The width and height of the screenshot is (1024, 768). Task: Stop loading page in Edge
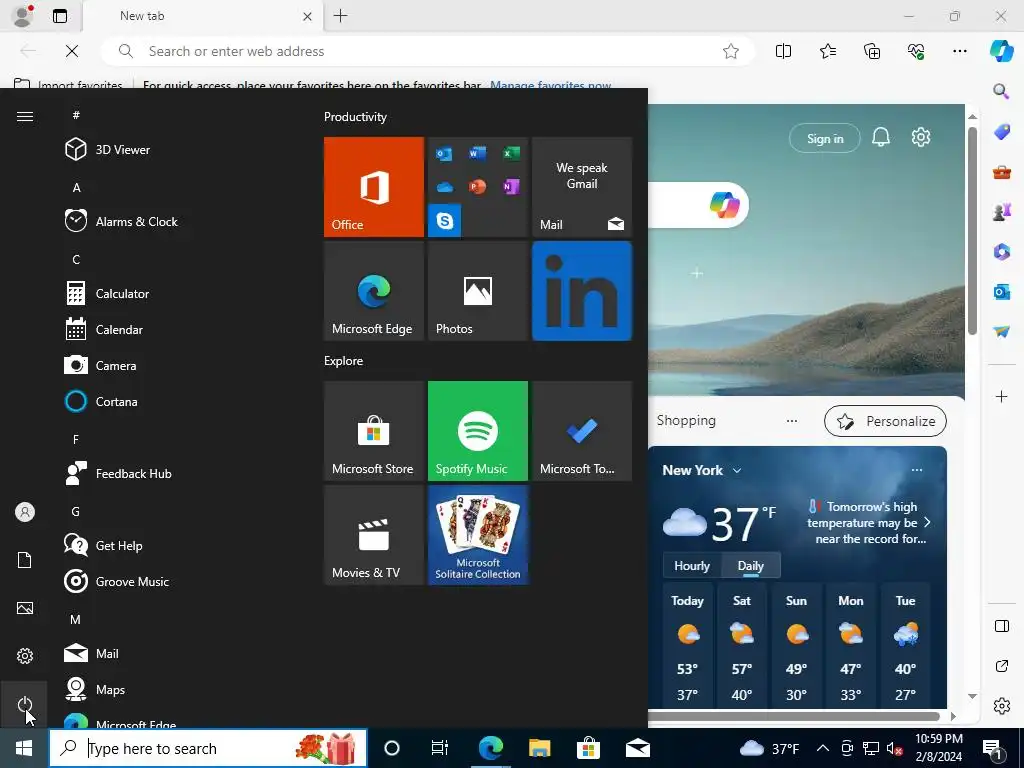(72, 51)
